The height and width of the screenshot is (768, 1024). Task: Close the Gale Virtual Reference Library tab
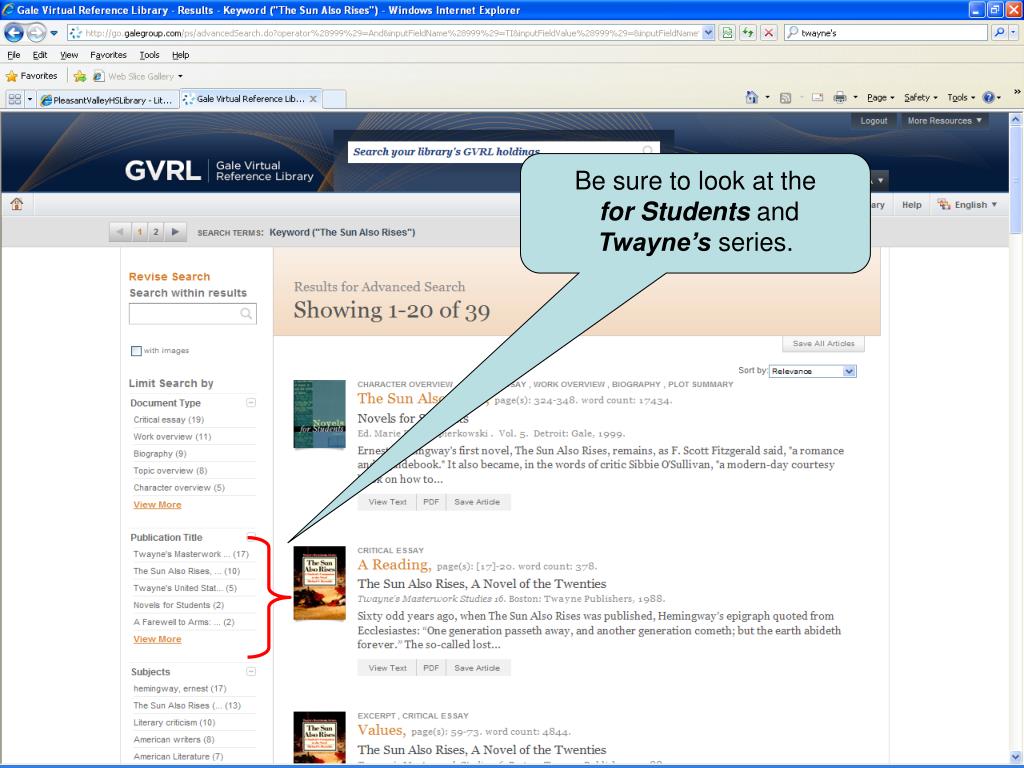313,99
